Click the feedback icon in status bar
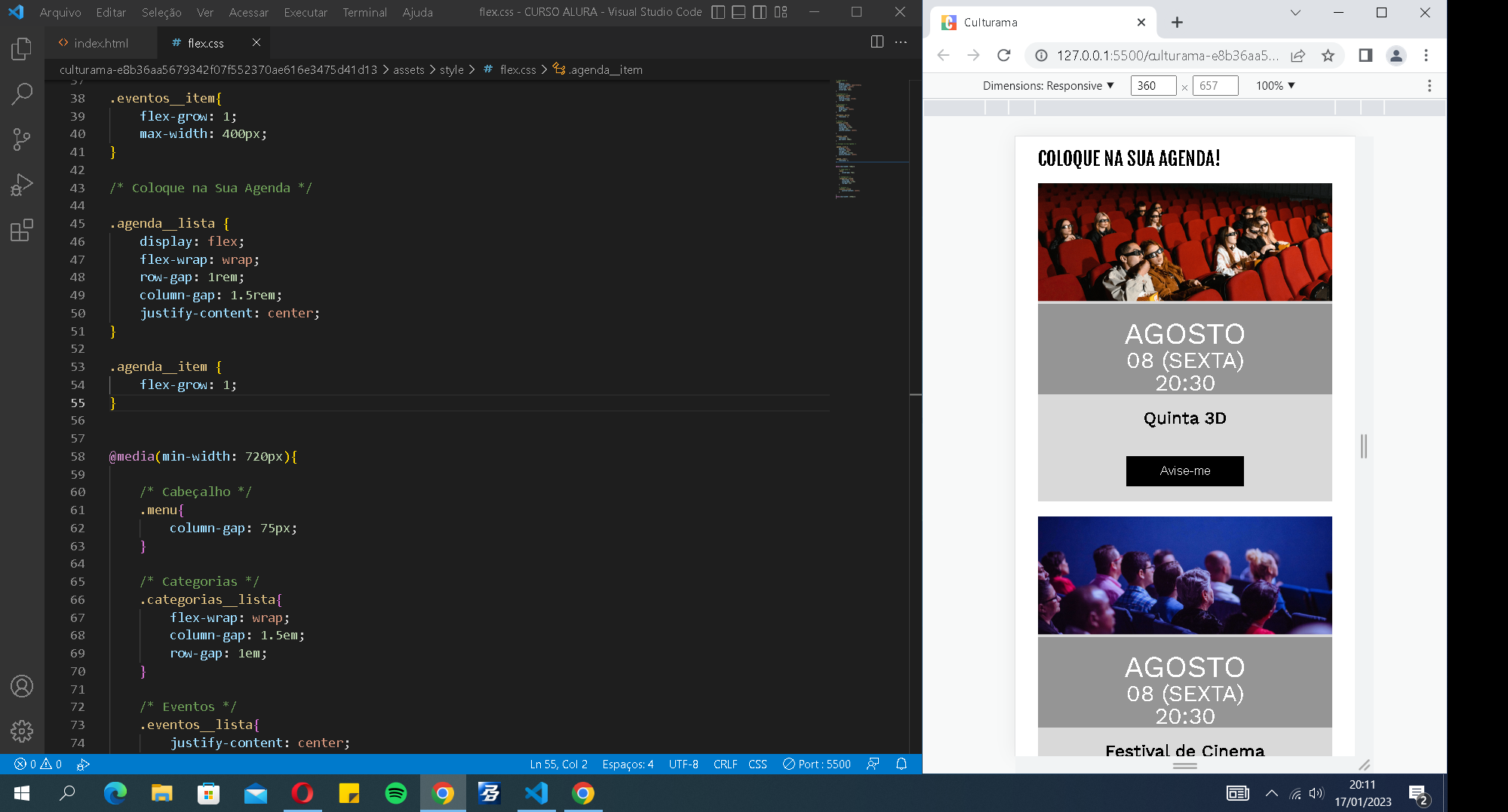This screenshot has height=812, width=1508. [x=873, y=764]
